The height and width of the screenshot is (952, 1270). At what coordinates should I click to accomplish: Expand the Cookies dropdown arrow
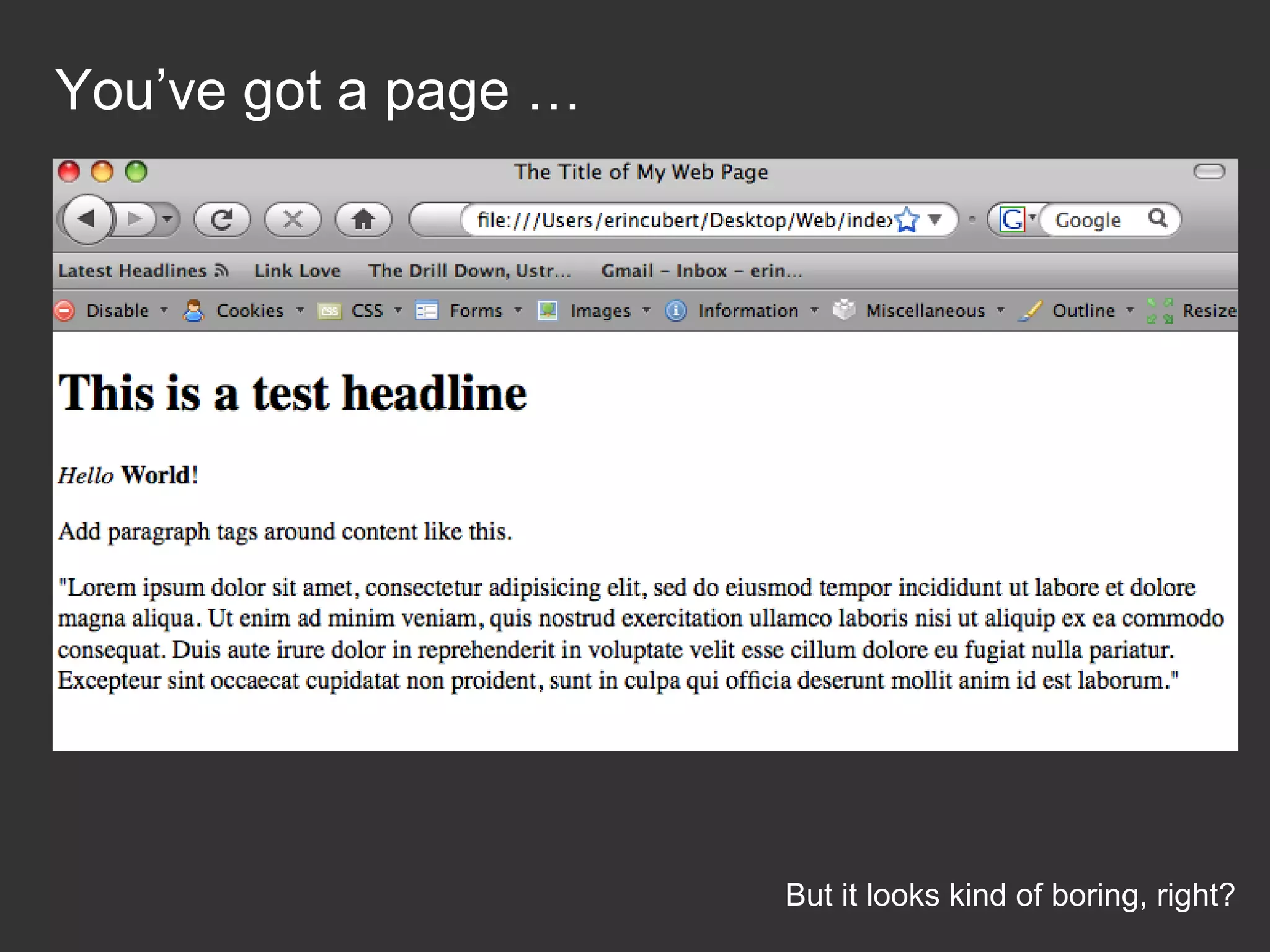[300, 310]
